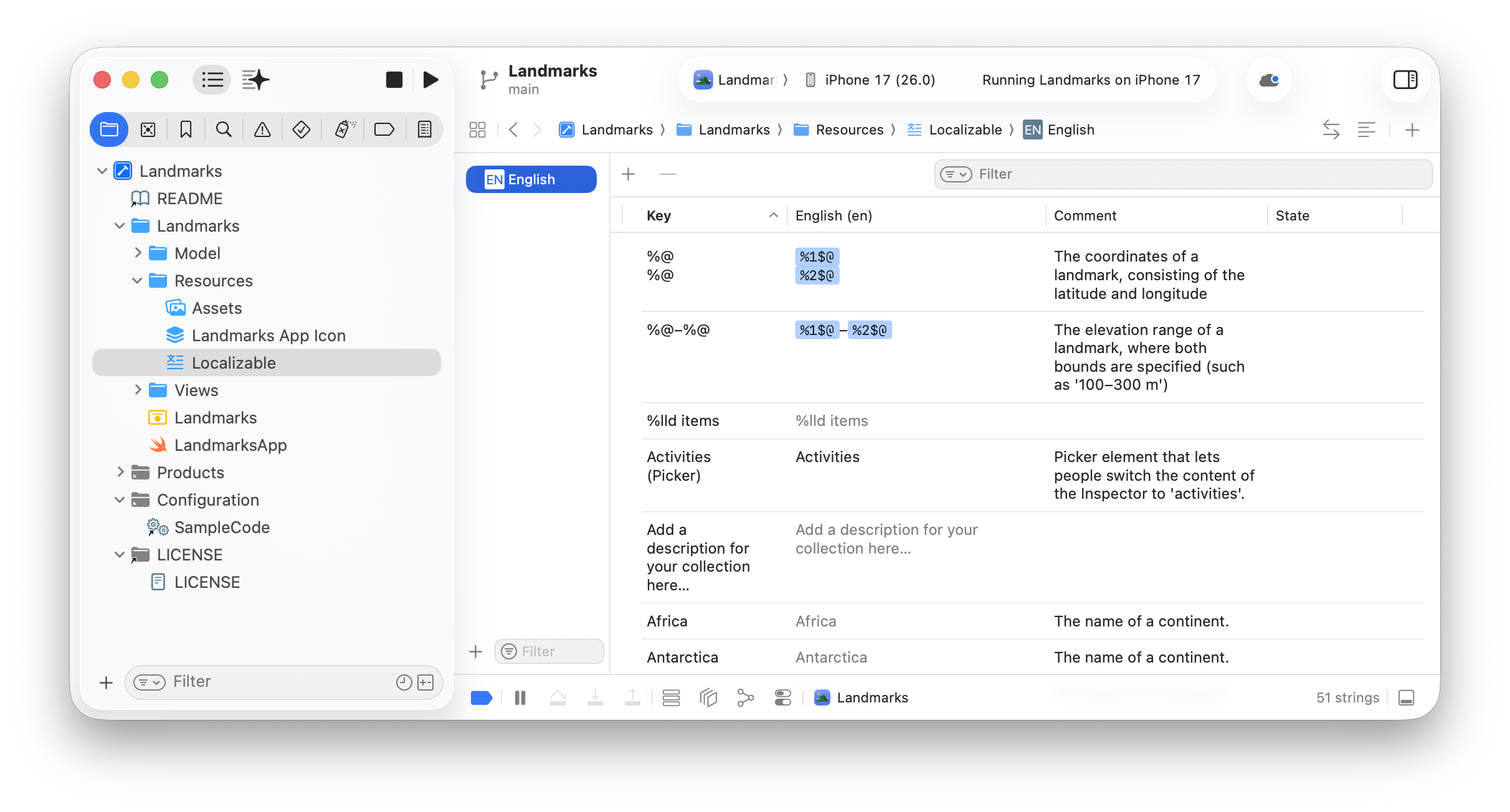
Task: Open the Breakpoint navigator
Action: click(x=384, y=130)
